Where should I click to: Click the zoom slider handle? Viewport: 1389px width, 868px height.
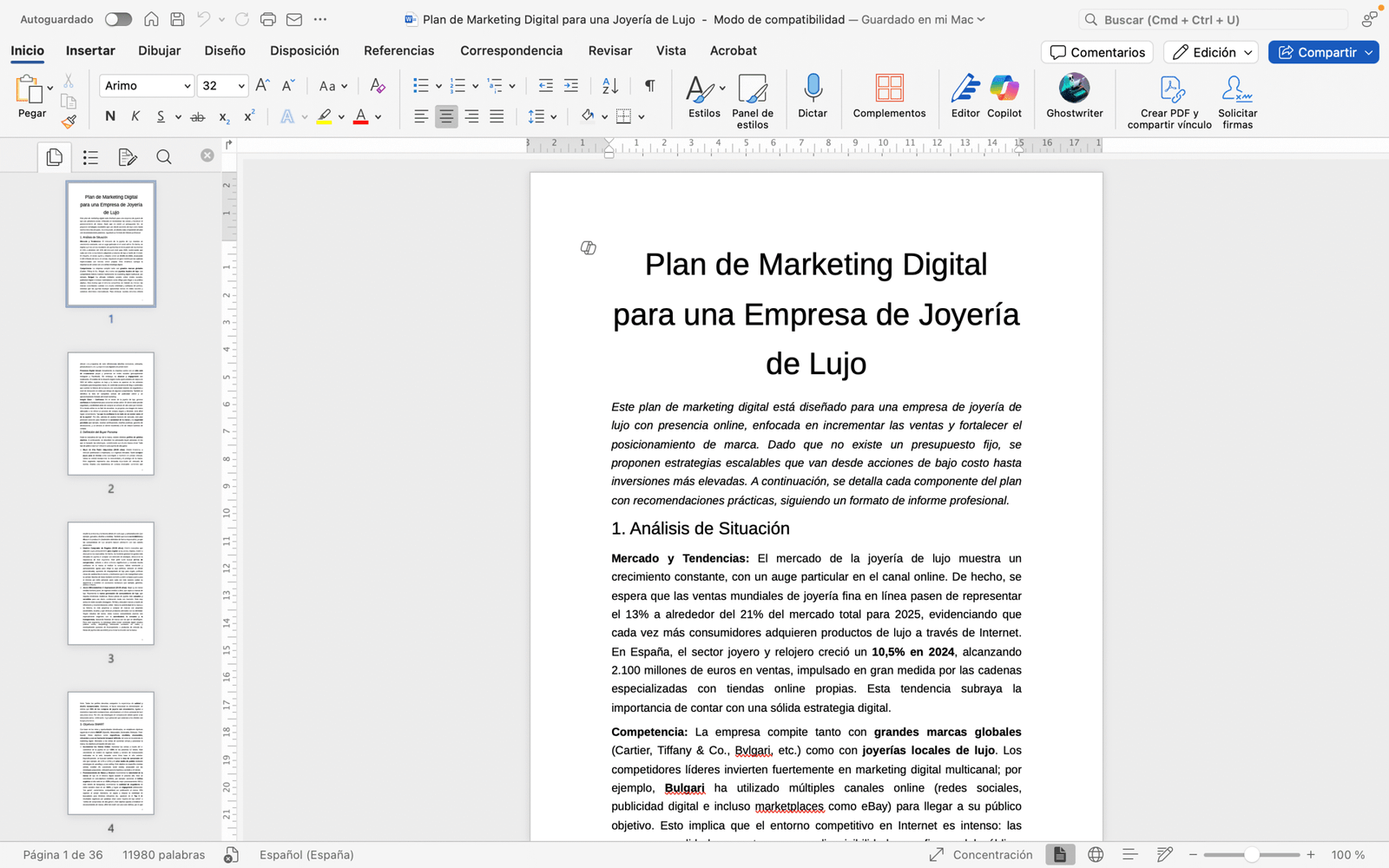(x=1251, y=855)
